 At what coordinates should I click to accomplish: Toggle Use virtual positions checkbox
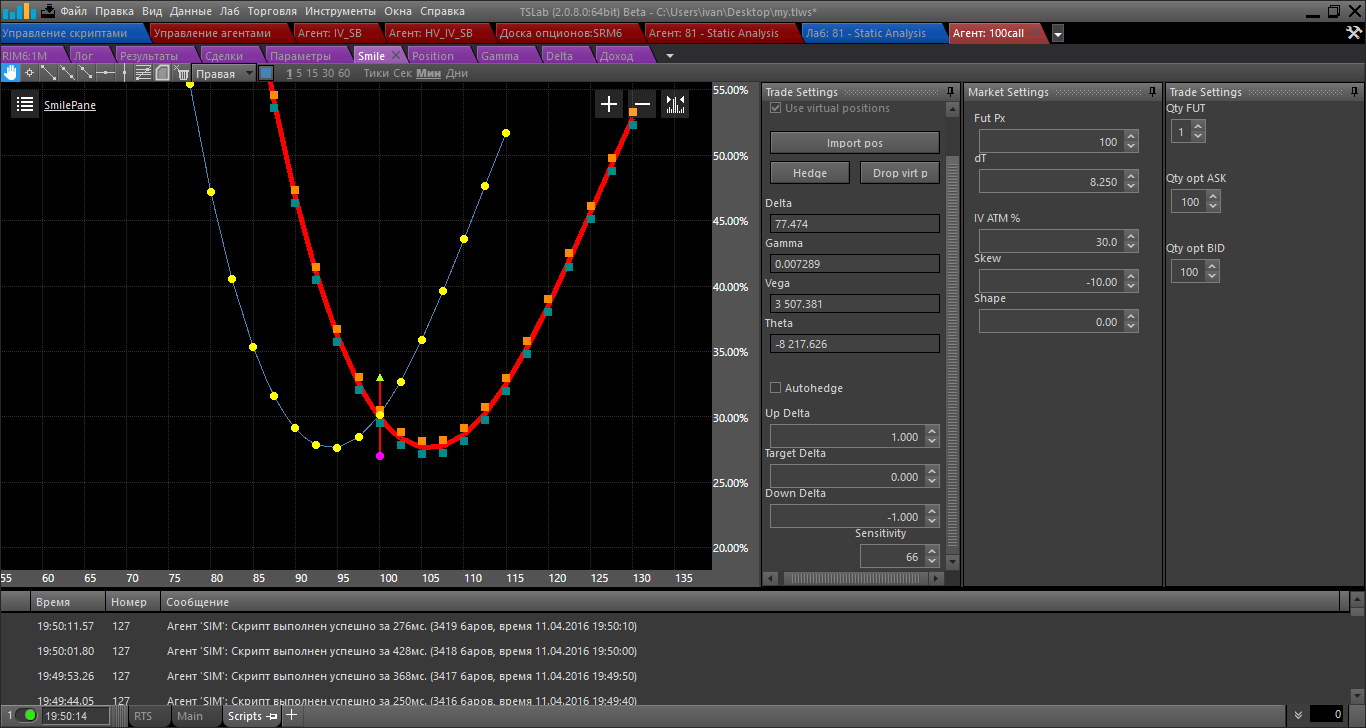coord(775,108)
